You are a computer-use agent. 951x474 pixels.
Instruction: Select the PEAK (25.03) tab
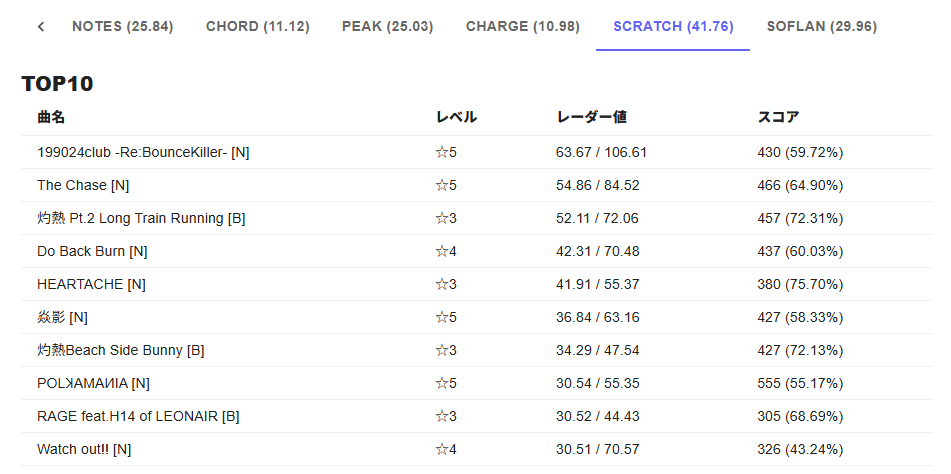387,26
